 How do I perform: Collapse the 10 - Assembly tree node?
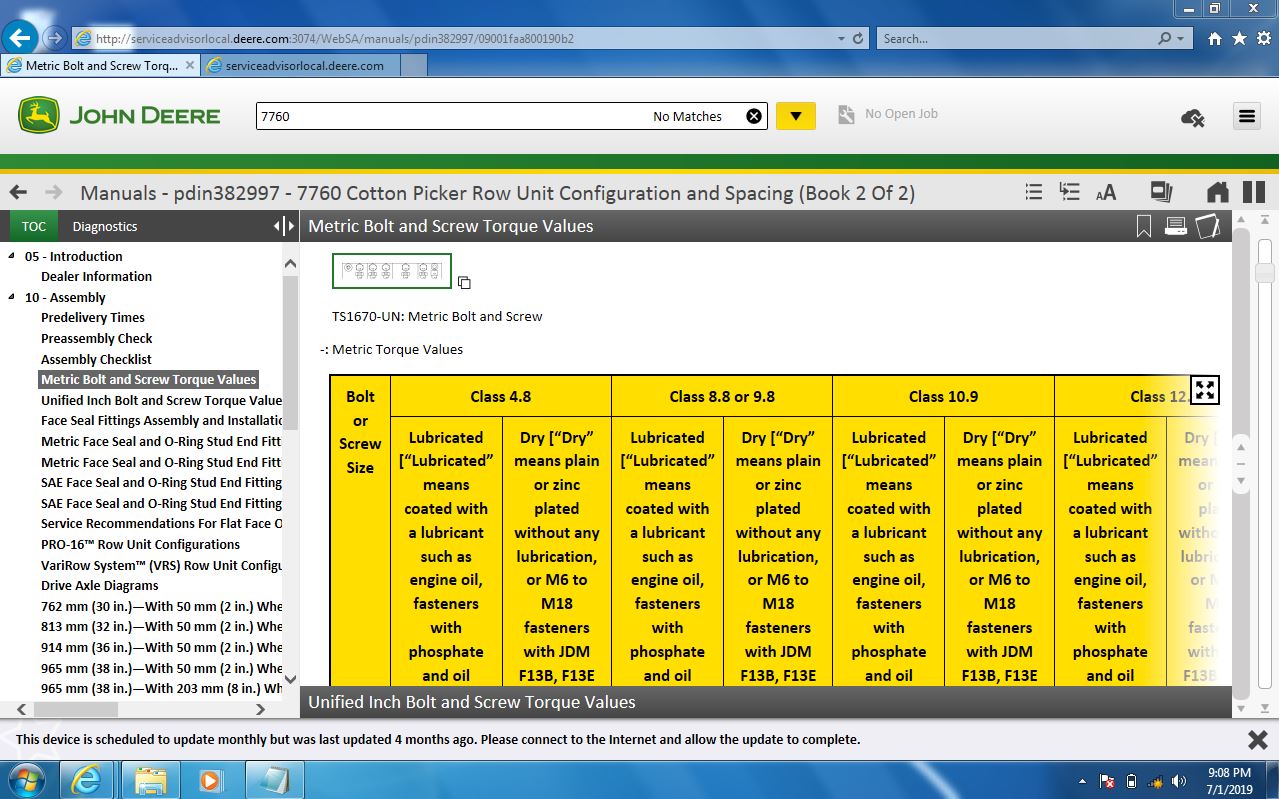[12, 297]
